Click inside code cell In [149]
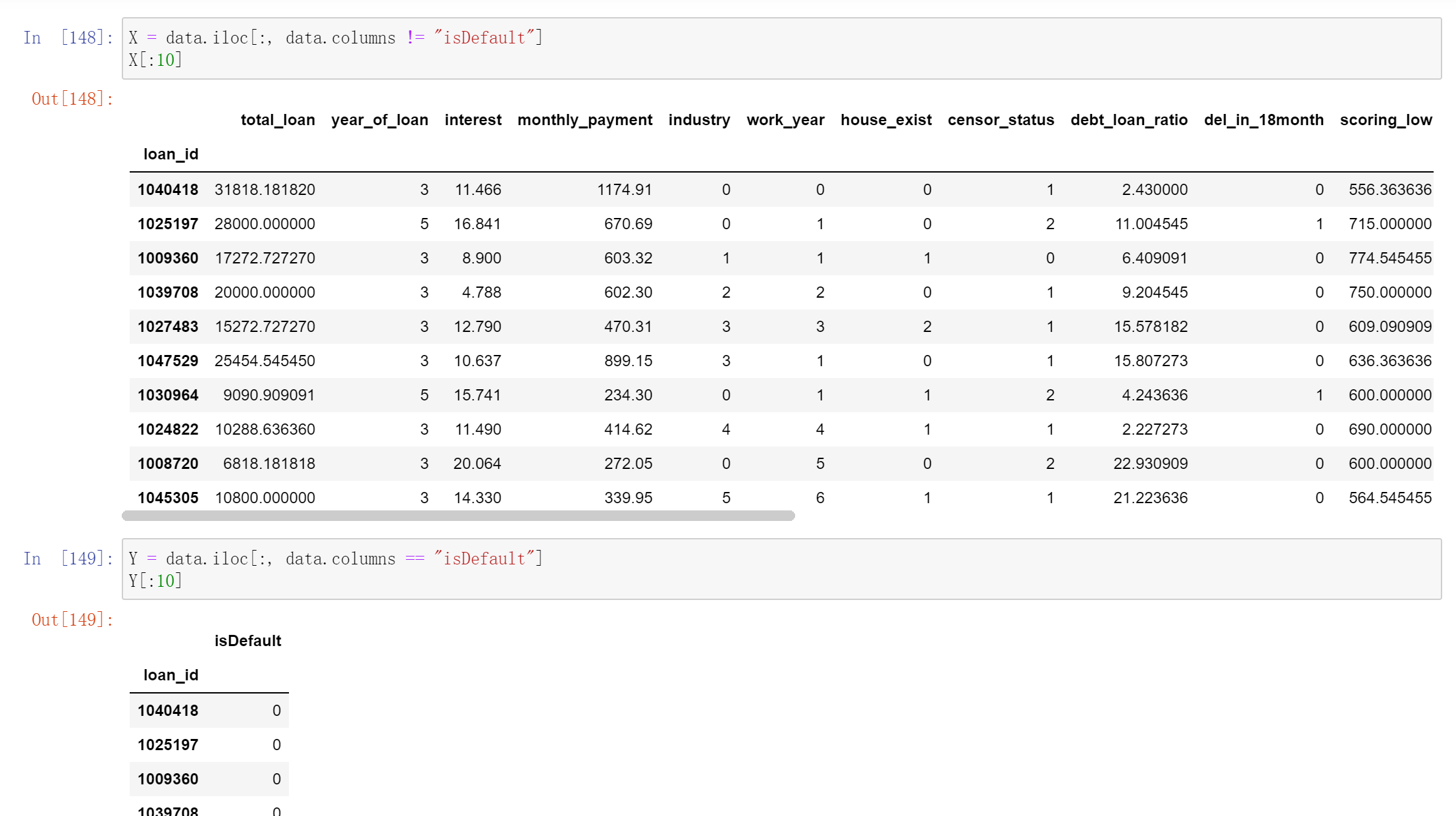 [781, 569]
